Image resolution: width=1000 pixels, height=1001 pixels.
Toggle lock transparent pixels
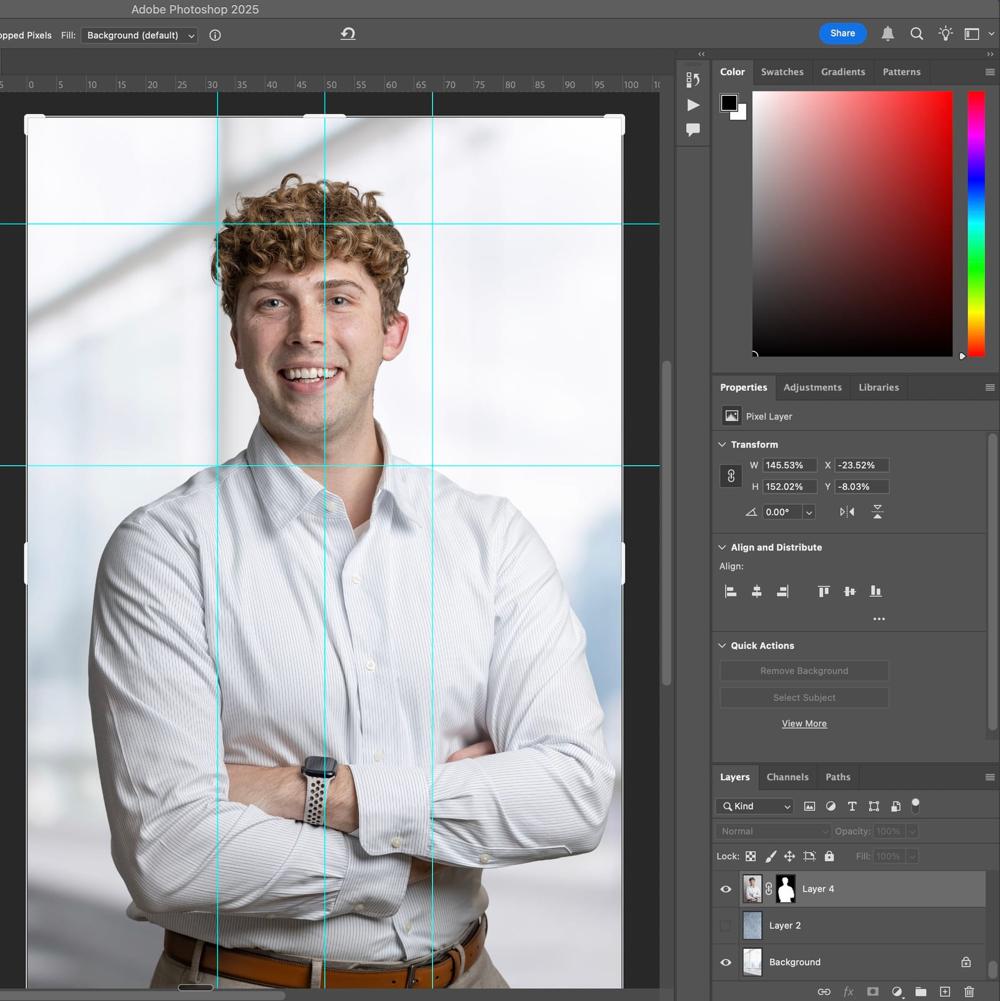pos(751,856)
